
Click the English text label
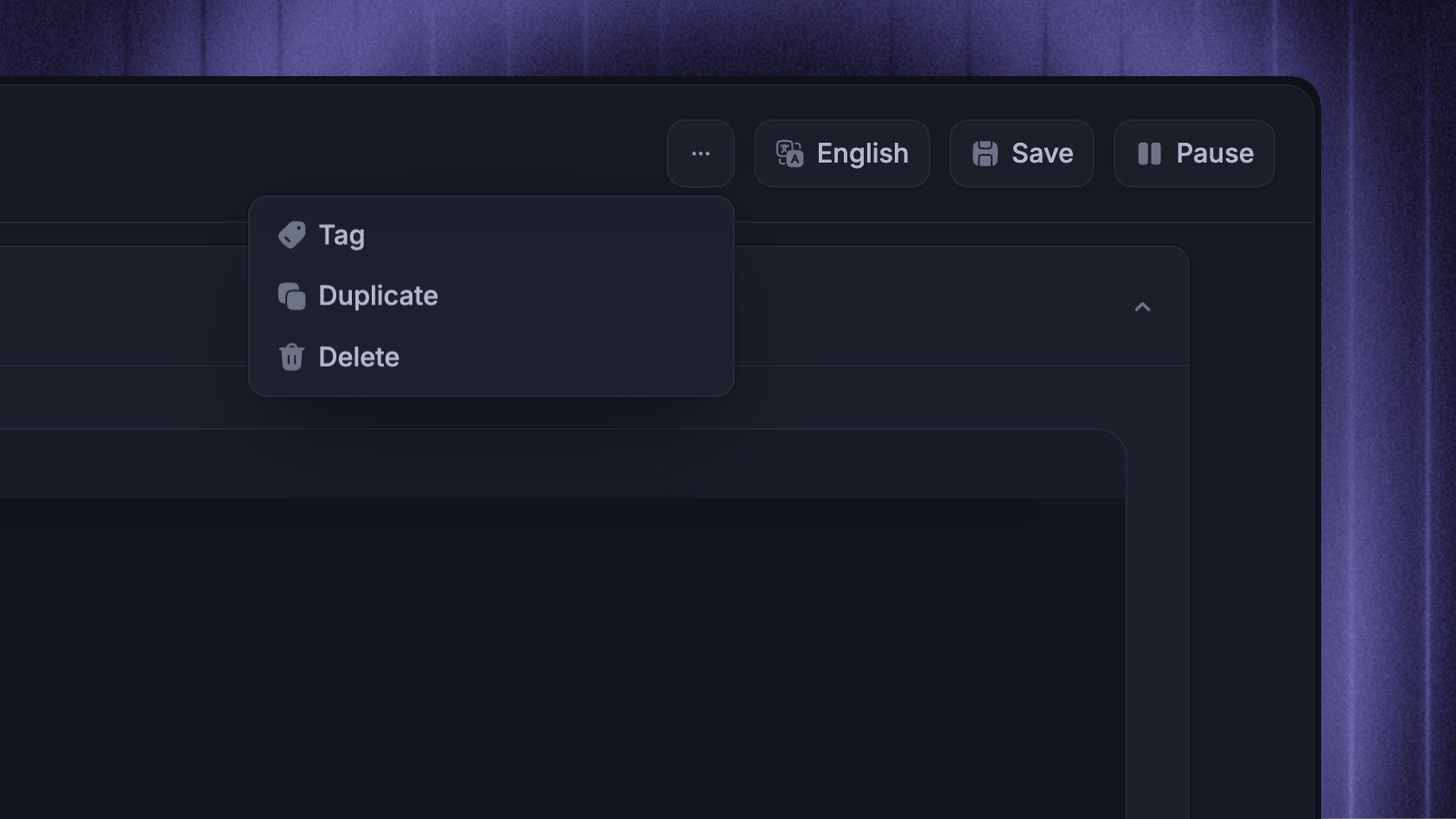click(x=863, y=154)
